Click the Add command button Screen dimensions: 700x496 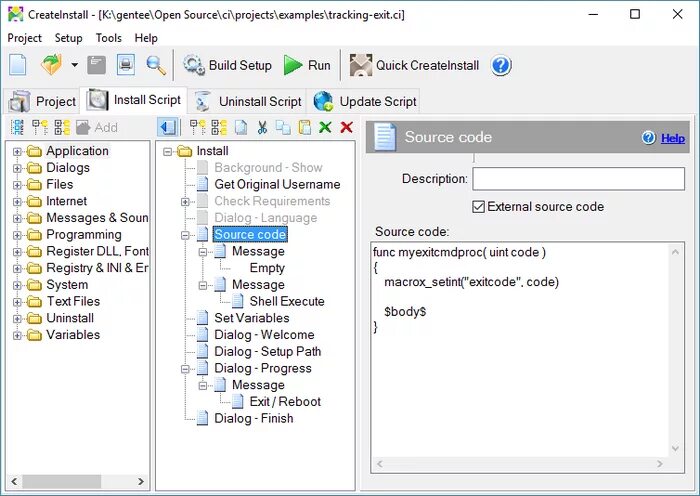tap(97, 127)
